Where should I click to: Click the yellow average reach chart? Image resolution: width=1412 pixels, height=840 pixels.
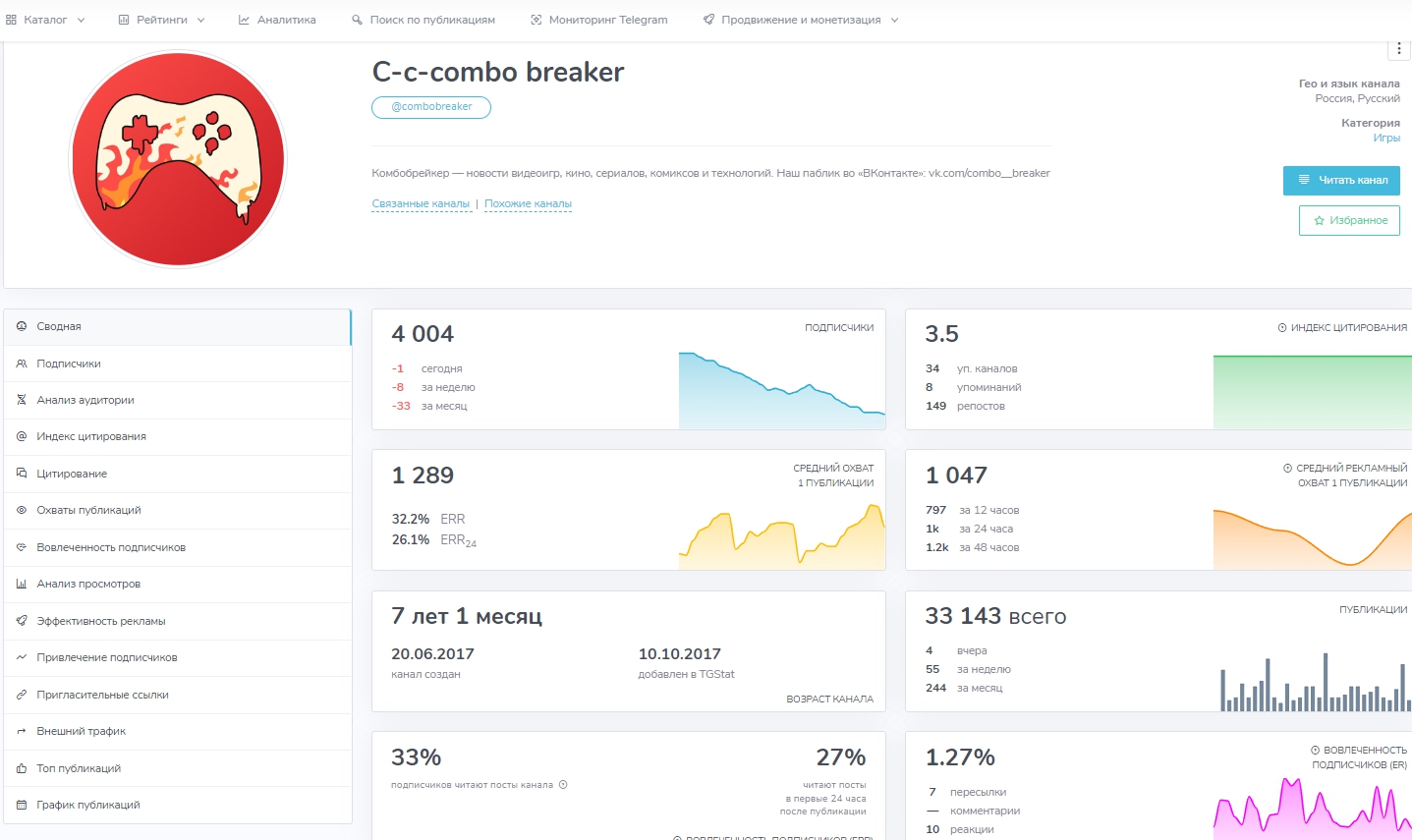[x=782, y=536]
